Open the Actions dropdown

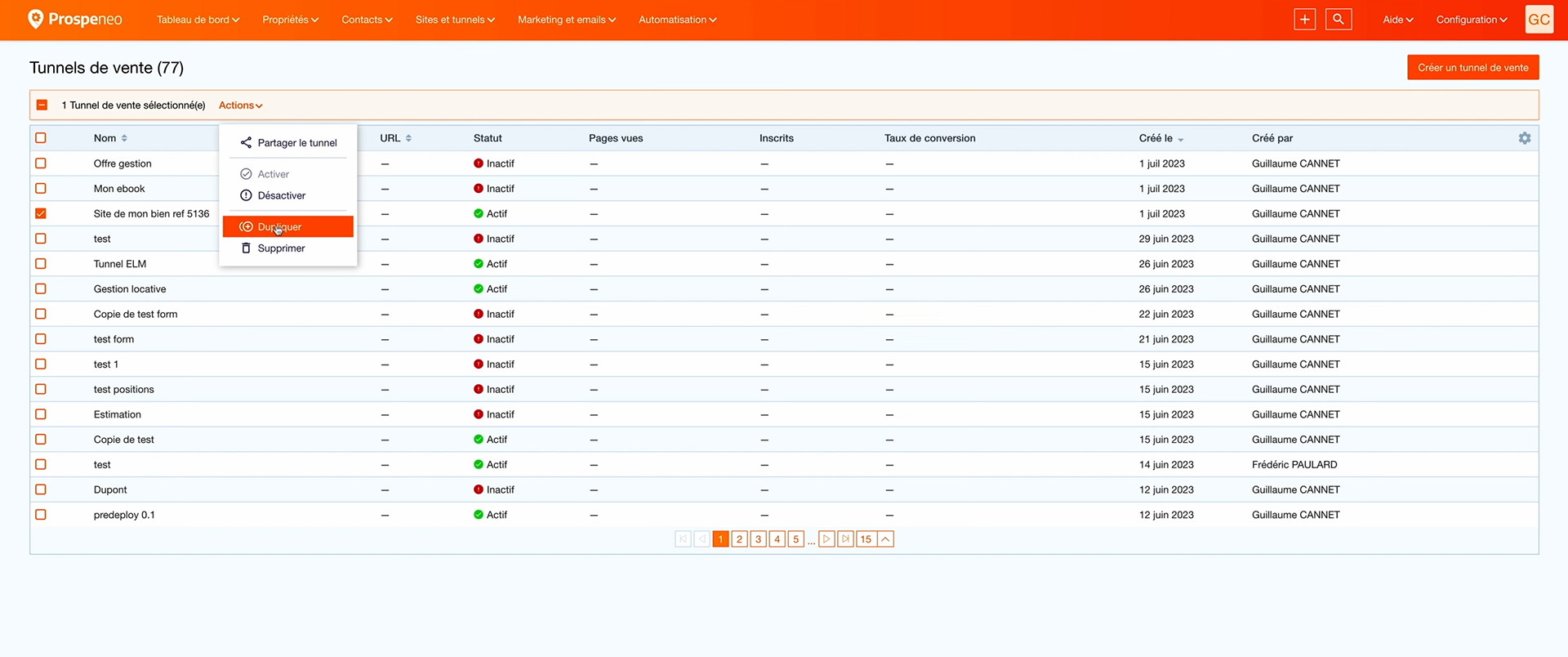[240, 105]
